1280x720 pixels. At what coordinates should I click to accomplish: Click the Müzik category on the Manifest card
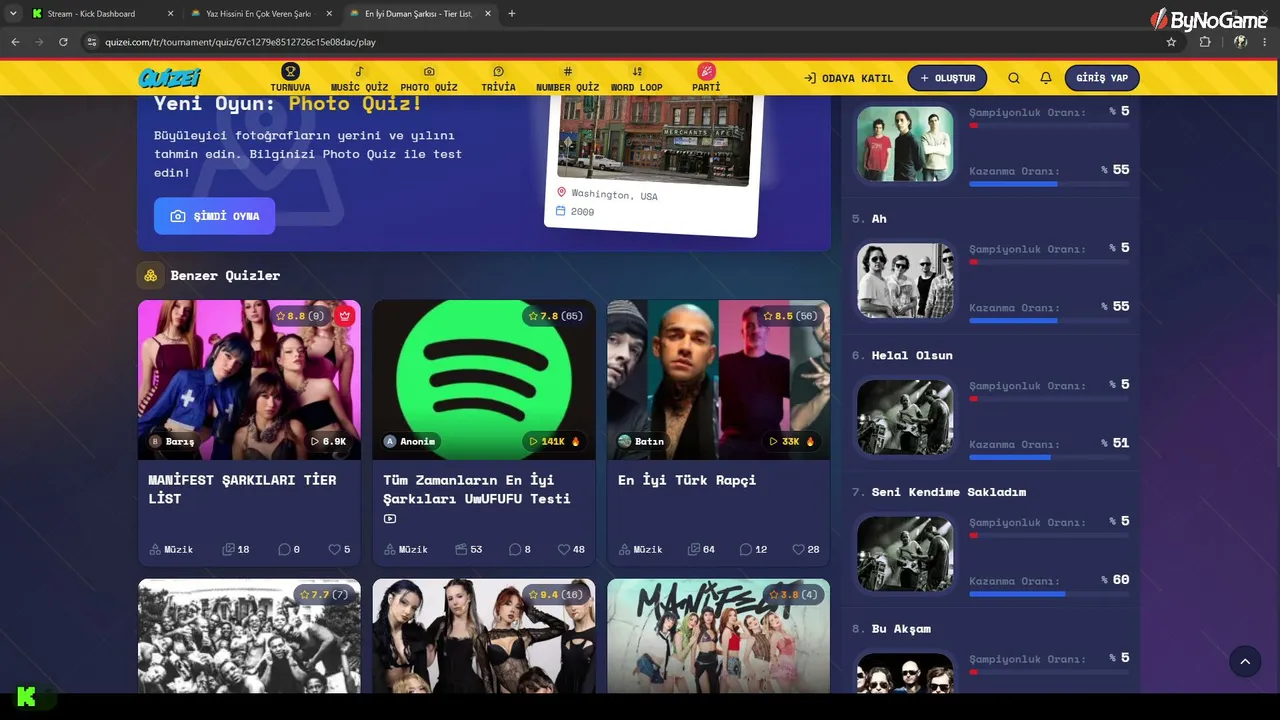click(x=171, y=549)
